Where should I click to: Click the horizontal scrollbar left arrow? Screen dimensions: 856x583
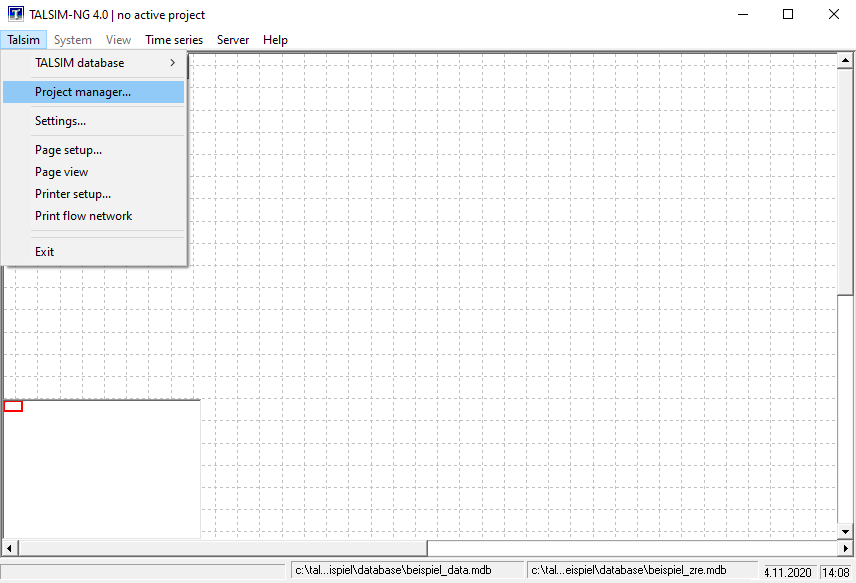[x=9, y=548]
